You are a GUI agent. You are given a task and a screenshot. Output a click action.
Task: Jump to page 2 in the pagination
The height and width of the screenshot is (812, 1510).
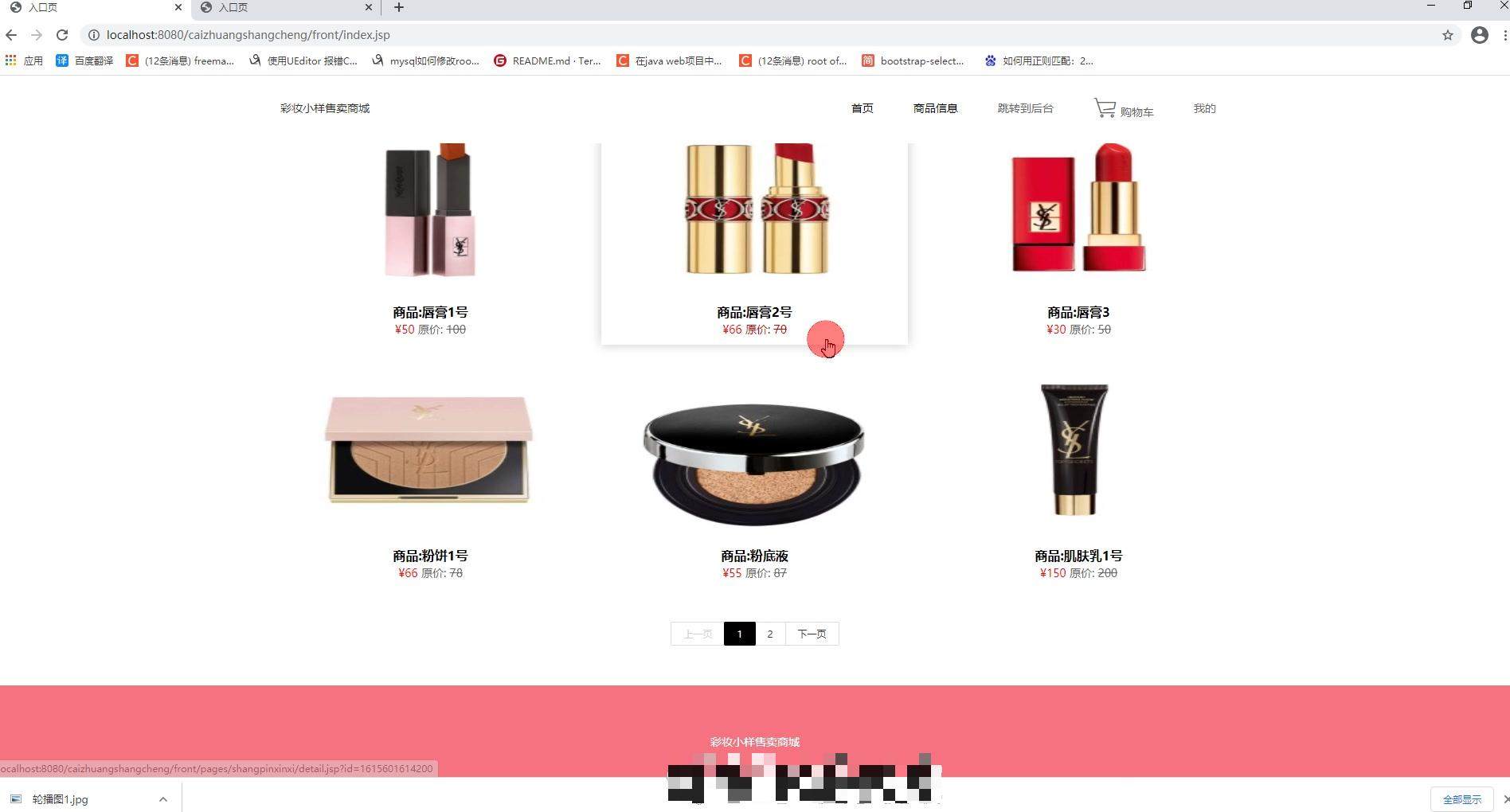pos(770,634)
